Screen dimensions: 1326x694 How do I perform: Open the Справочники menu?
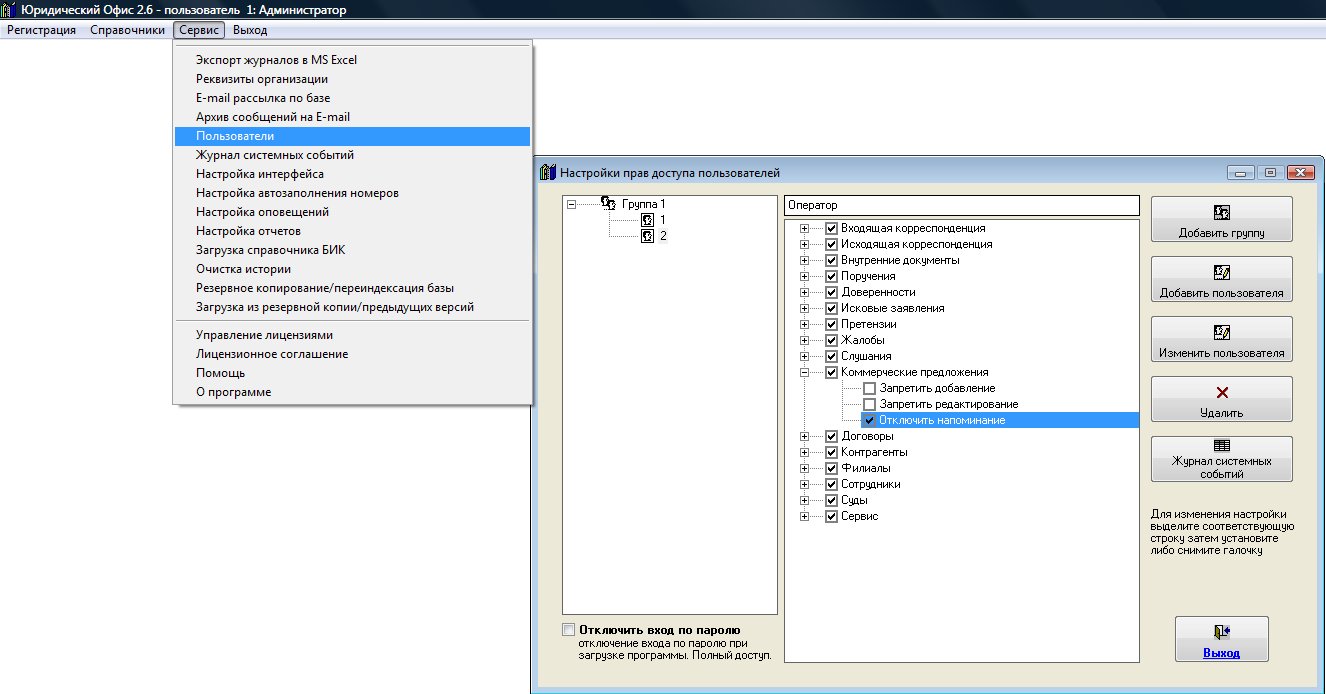point(127,30)
